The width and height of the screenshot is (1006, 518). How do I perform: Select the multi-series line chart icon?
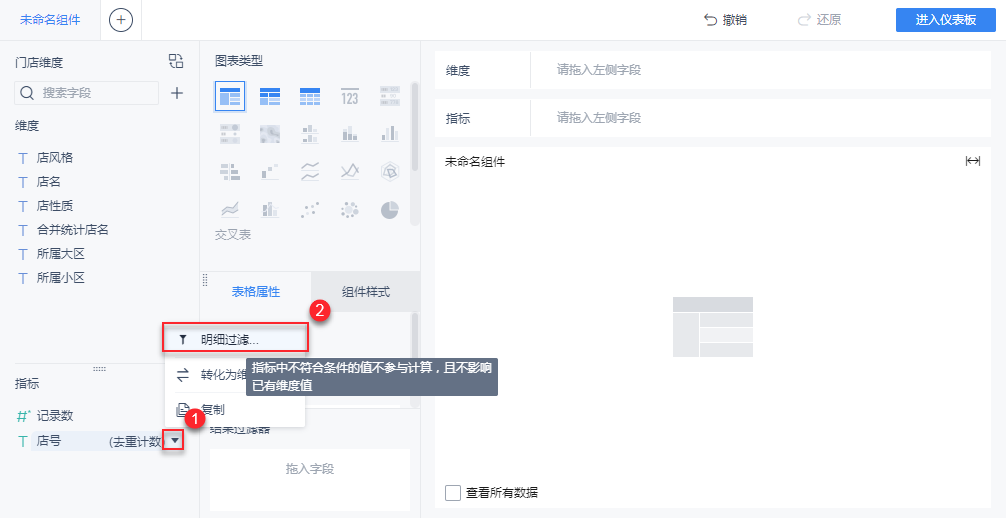350,171
